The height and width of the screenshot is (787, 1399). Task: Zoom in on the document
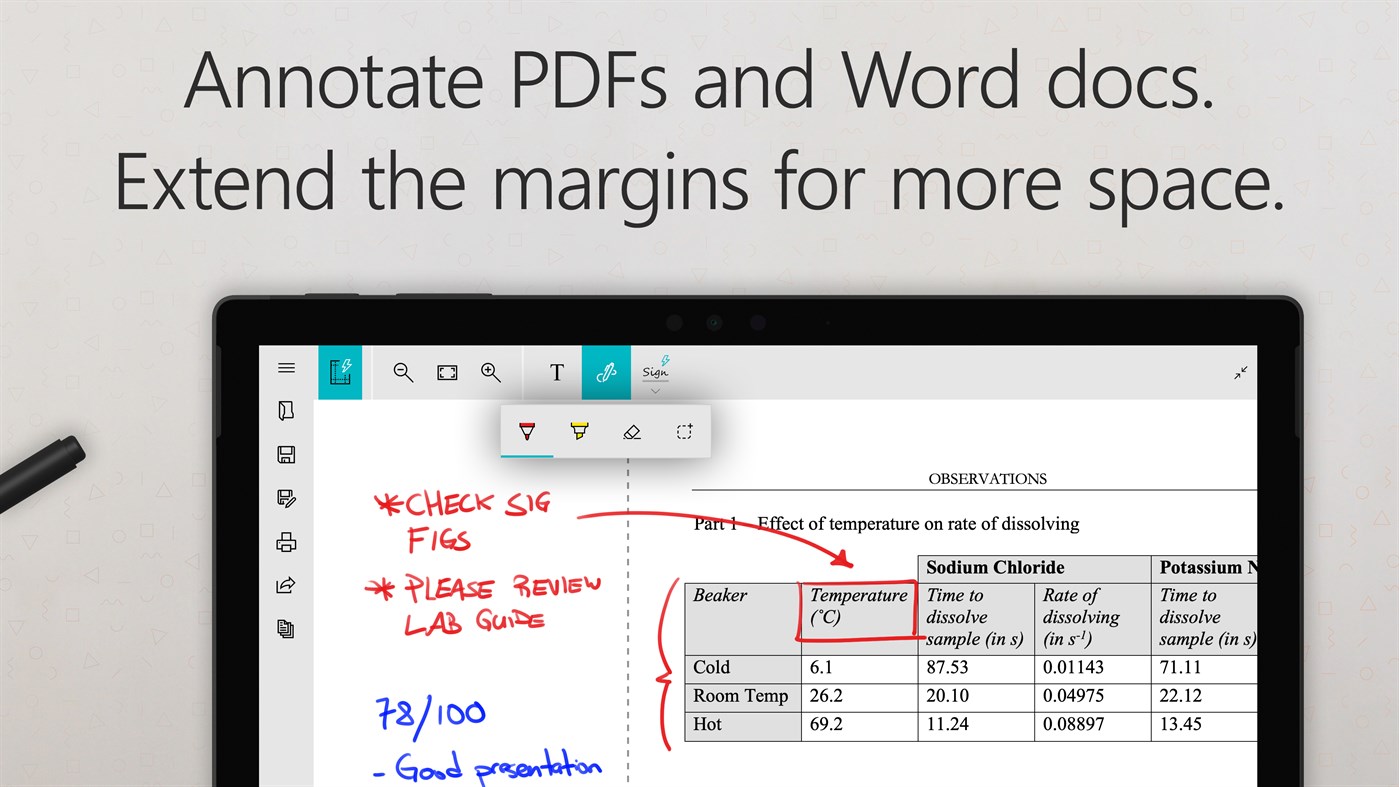[491, 372]
